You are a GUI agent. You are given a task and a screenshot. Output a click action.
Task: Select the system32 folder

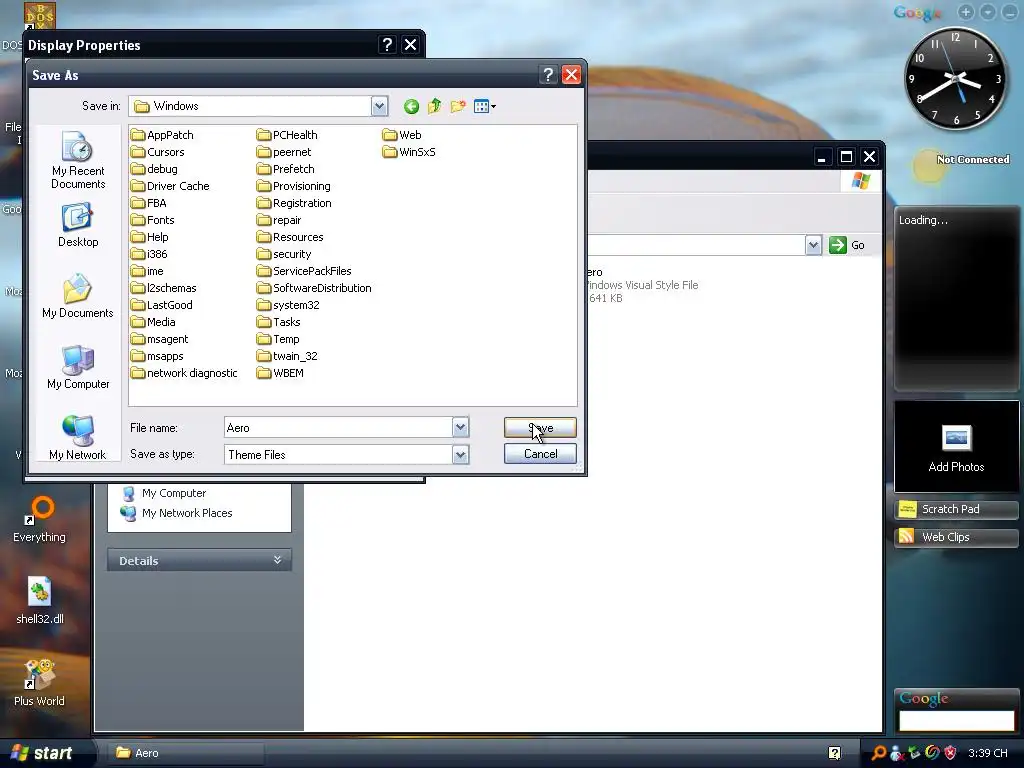pos(289,305)
